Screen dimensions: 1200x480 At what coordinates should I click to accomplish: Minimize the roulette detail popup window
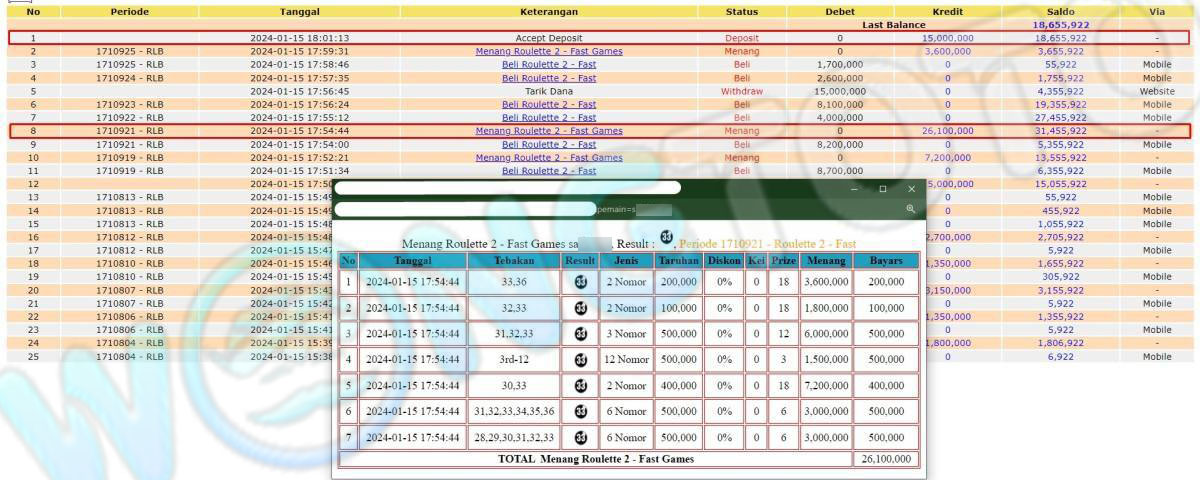click(x=855, y=188)
